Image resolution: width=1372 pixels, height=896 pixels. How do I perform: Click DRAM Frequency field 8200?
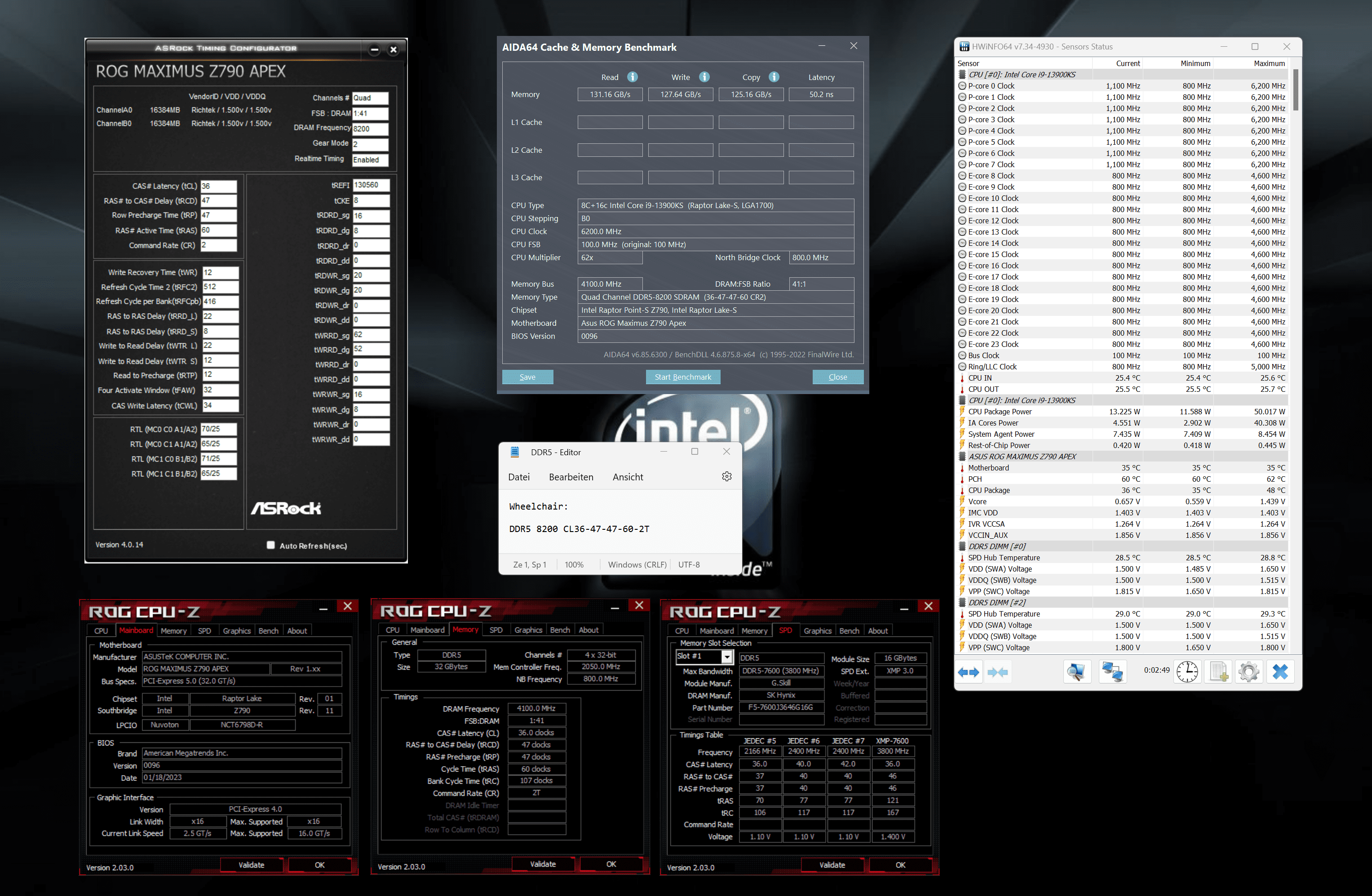tap(371, 129)
